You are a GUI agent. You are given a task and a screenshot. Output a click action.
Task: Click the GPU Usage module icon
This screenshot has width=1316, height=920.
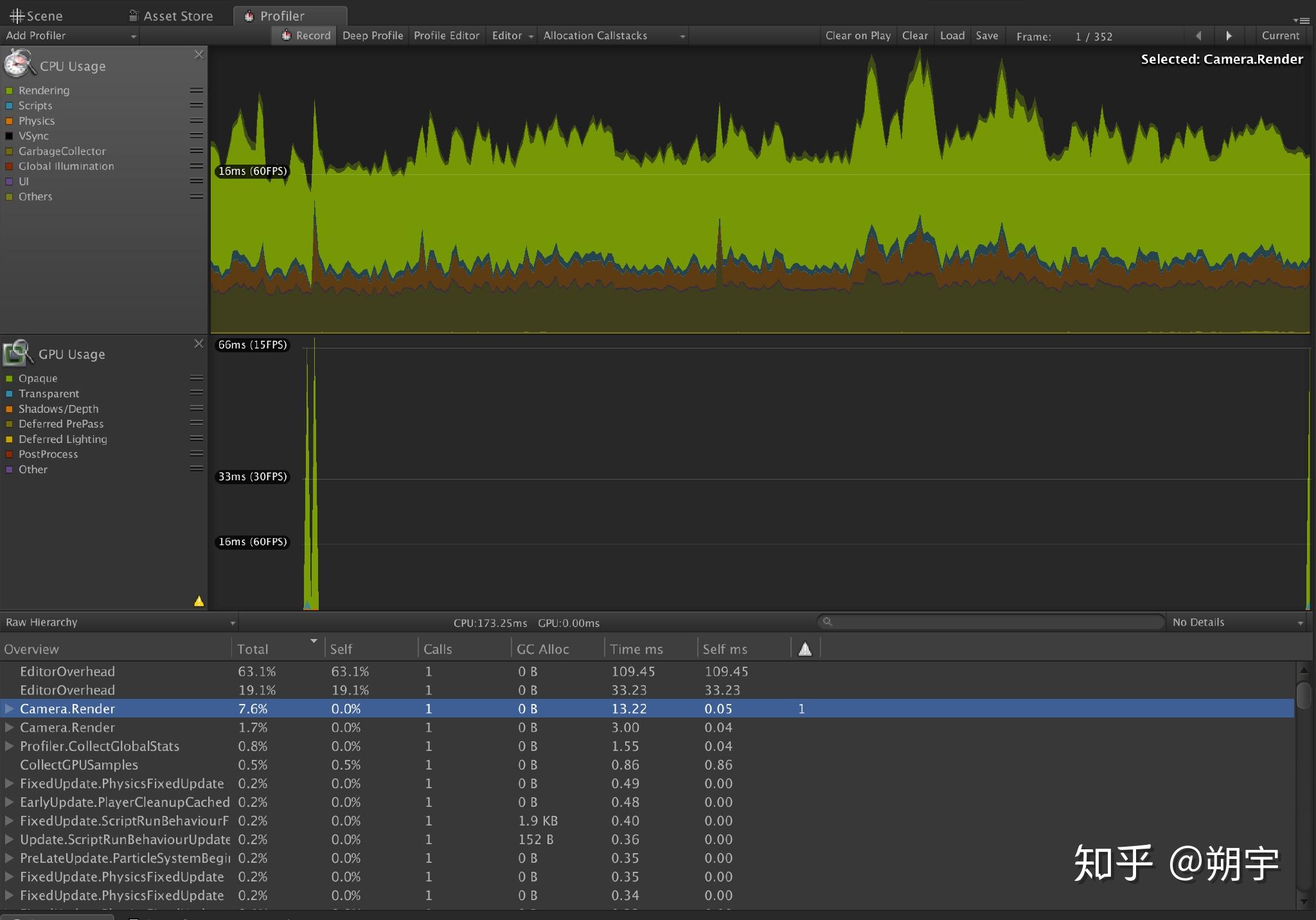coord(17,353)
